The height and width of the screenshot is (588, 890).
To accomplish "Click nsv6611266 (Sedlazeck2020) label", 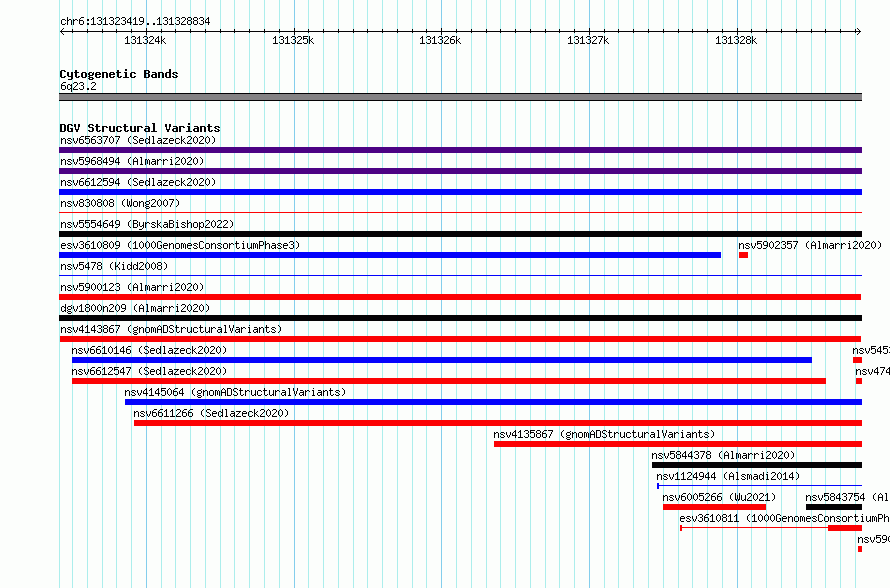I will coord(211,413).
